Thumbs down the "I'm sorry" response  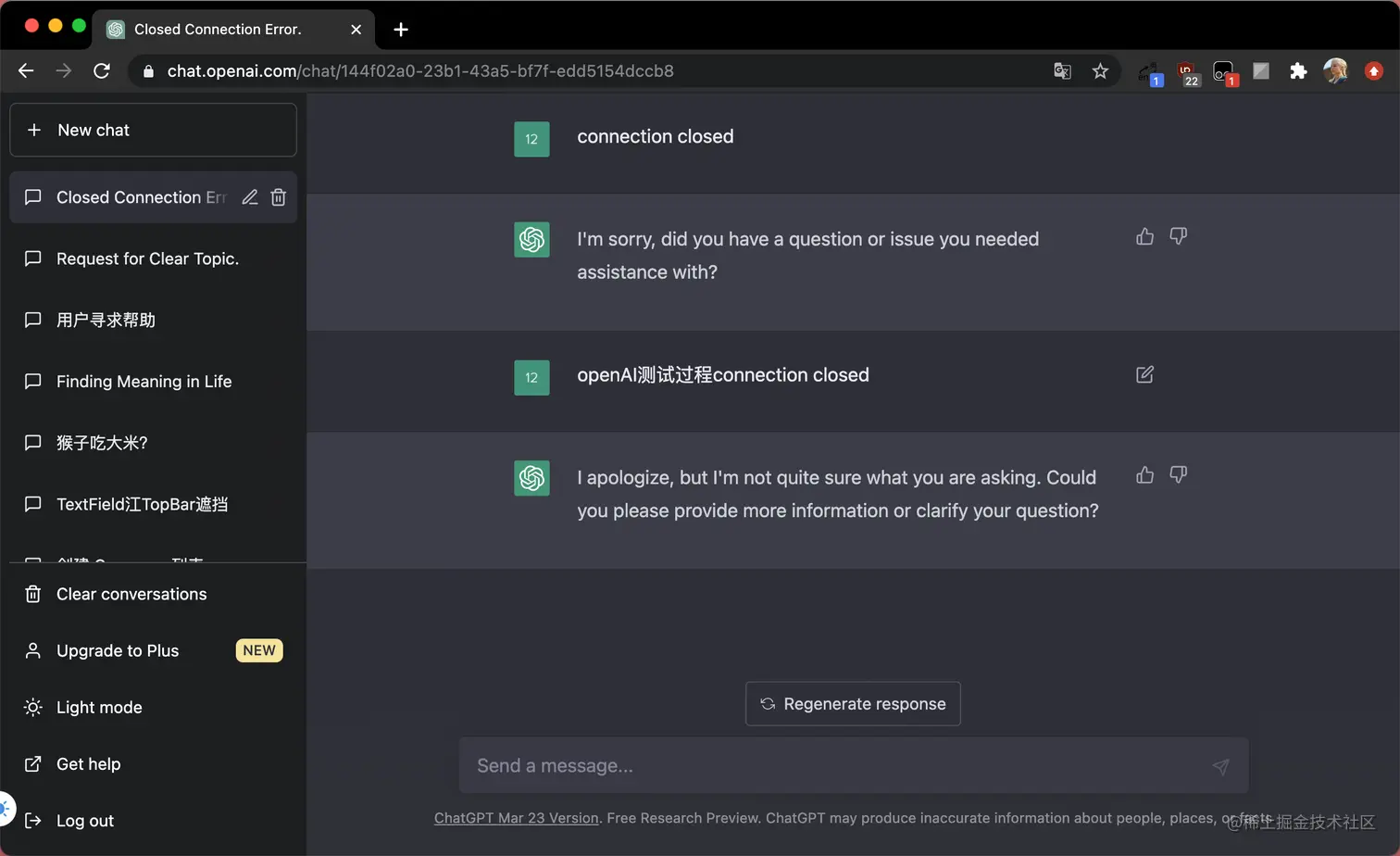click(1178, 236)
